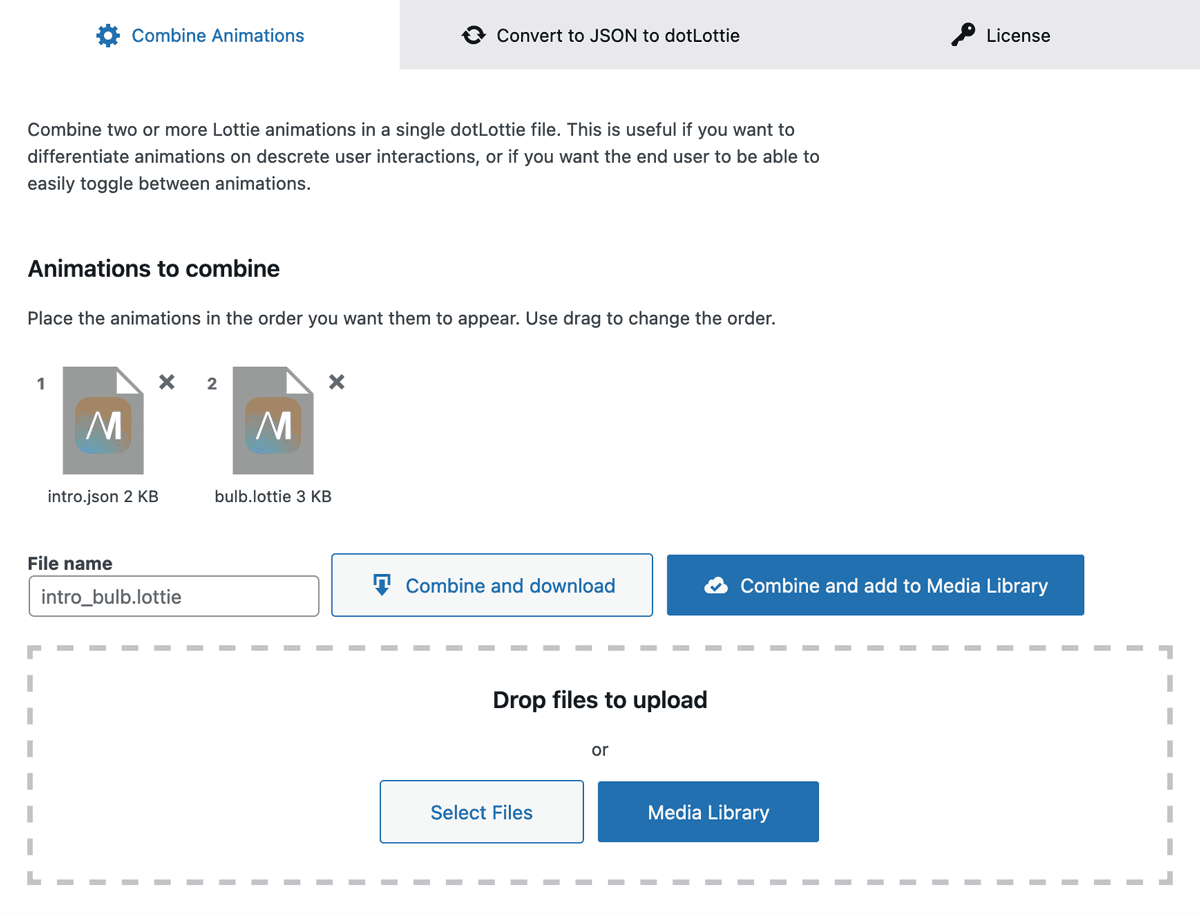Click the Animations to combine heading
Image resolution: width=1200 pixels, height=913 pixels.
[154, 269]
